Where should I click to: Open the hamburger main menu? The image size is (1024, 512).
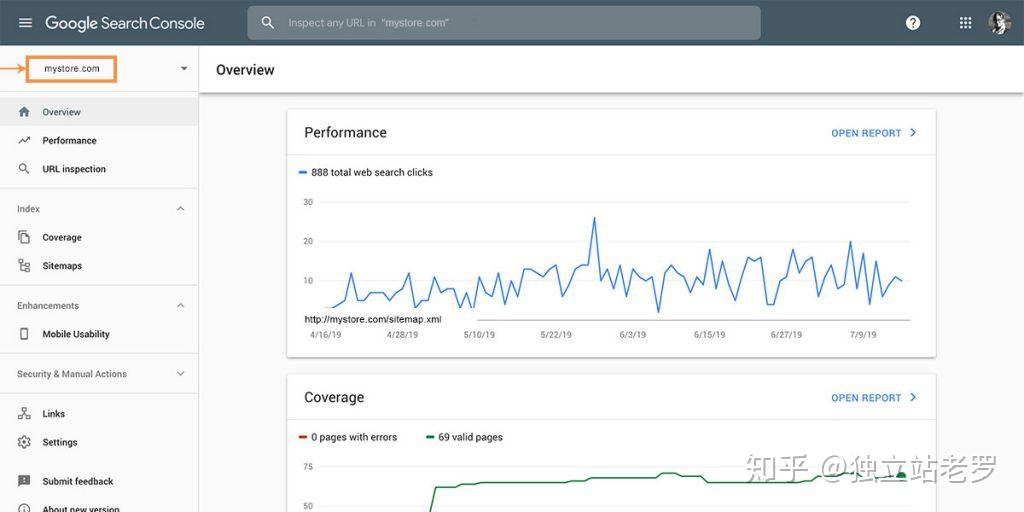25,23
